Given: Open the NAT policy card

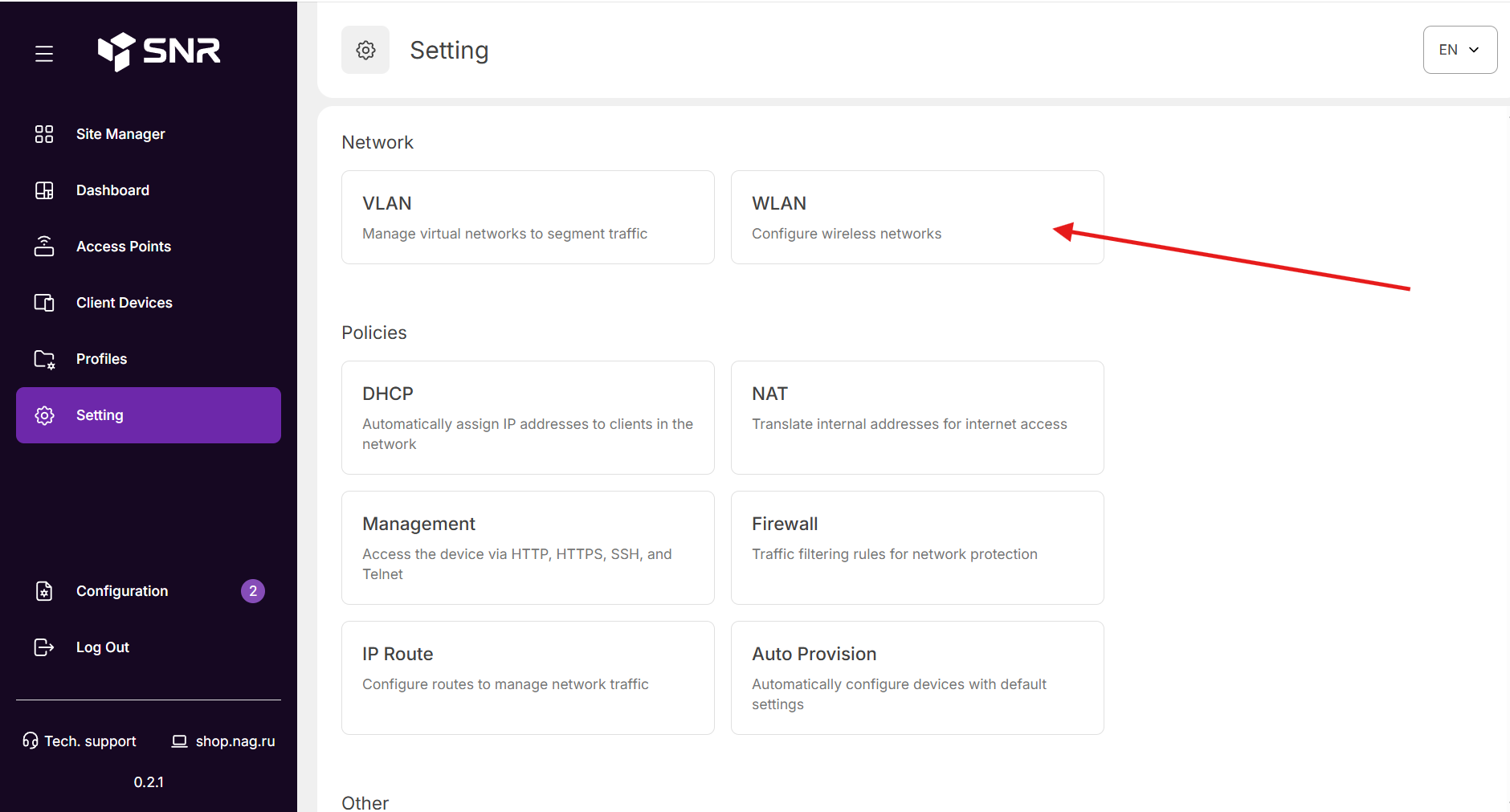Looking at the screenshot, I should click(917, 418).
